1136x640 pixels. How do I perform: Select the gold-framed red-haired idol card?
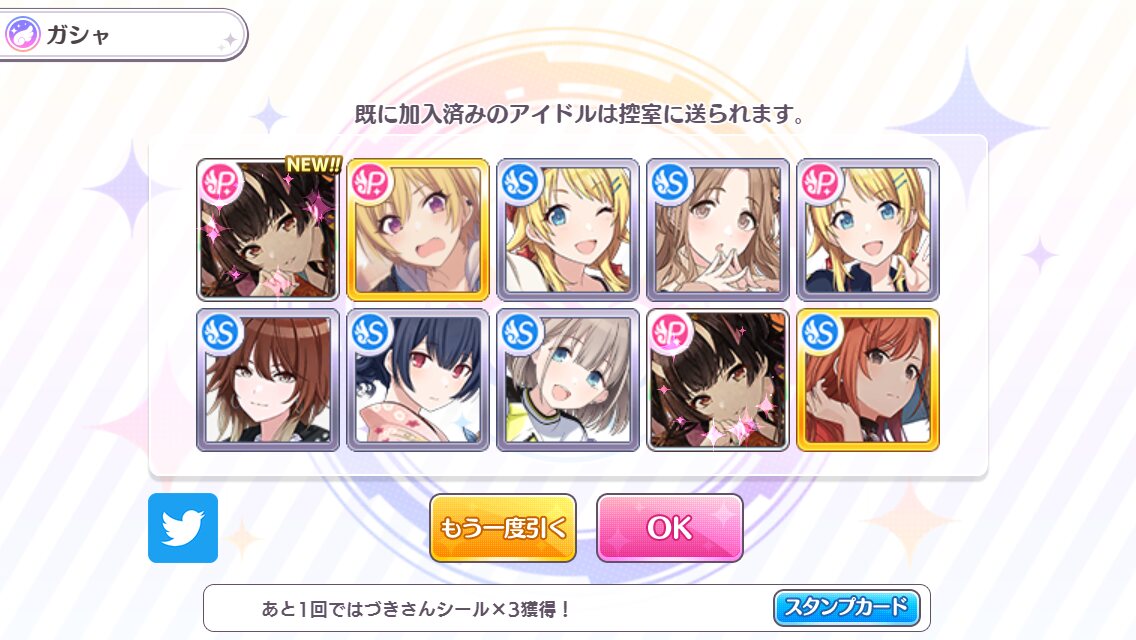[x=868, y=380]
